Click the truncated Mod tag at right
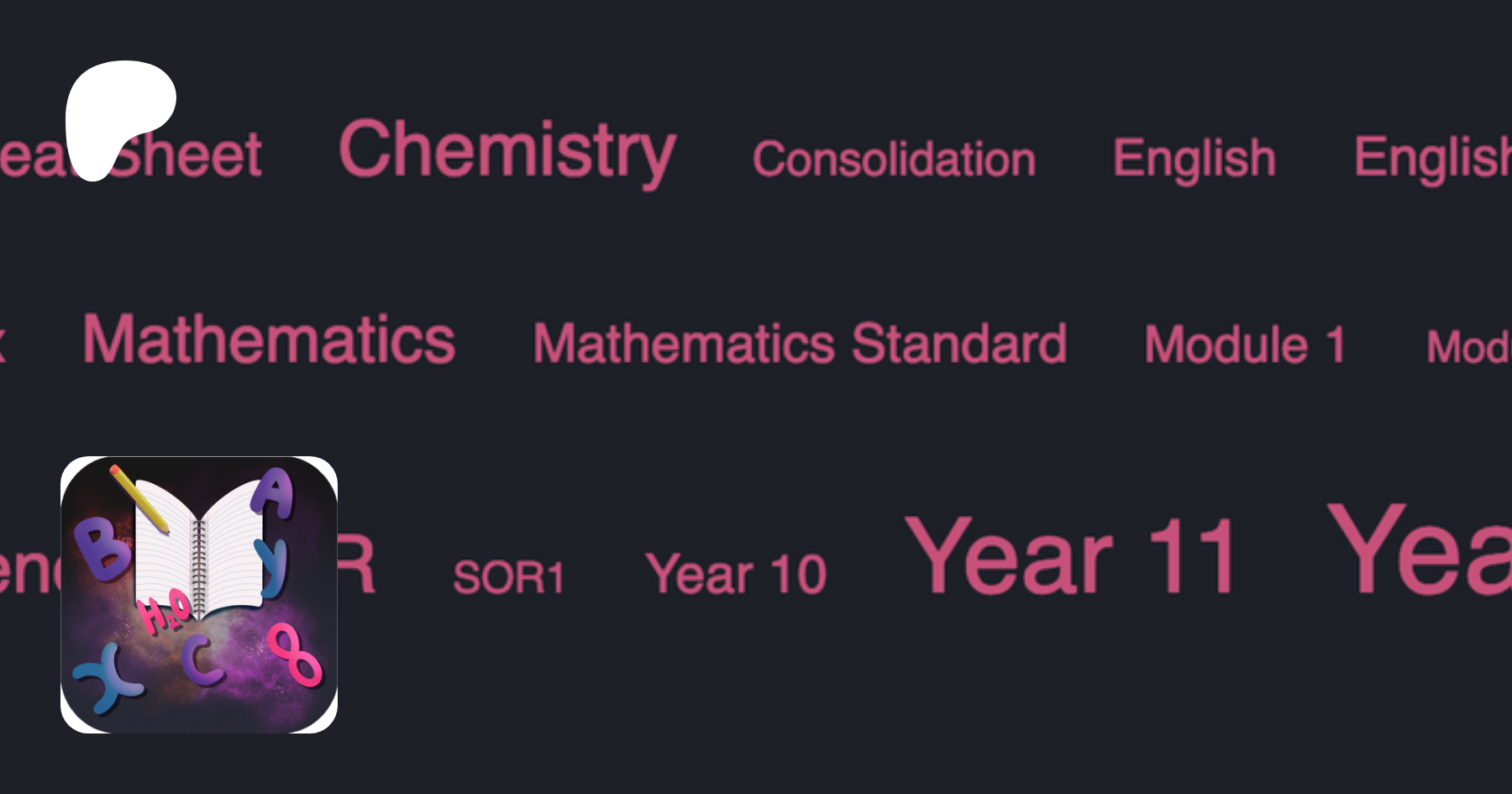The width and height of the screenshot is (1512, 794). coord(1468,346)
